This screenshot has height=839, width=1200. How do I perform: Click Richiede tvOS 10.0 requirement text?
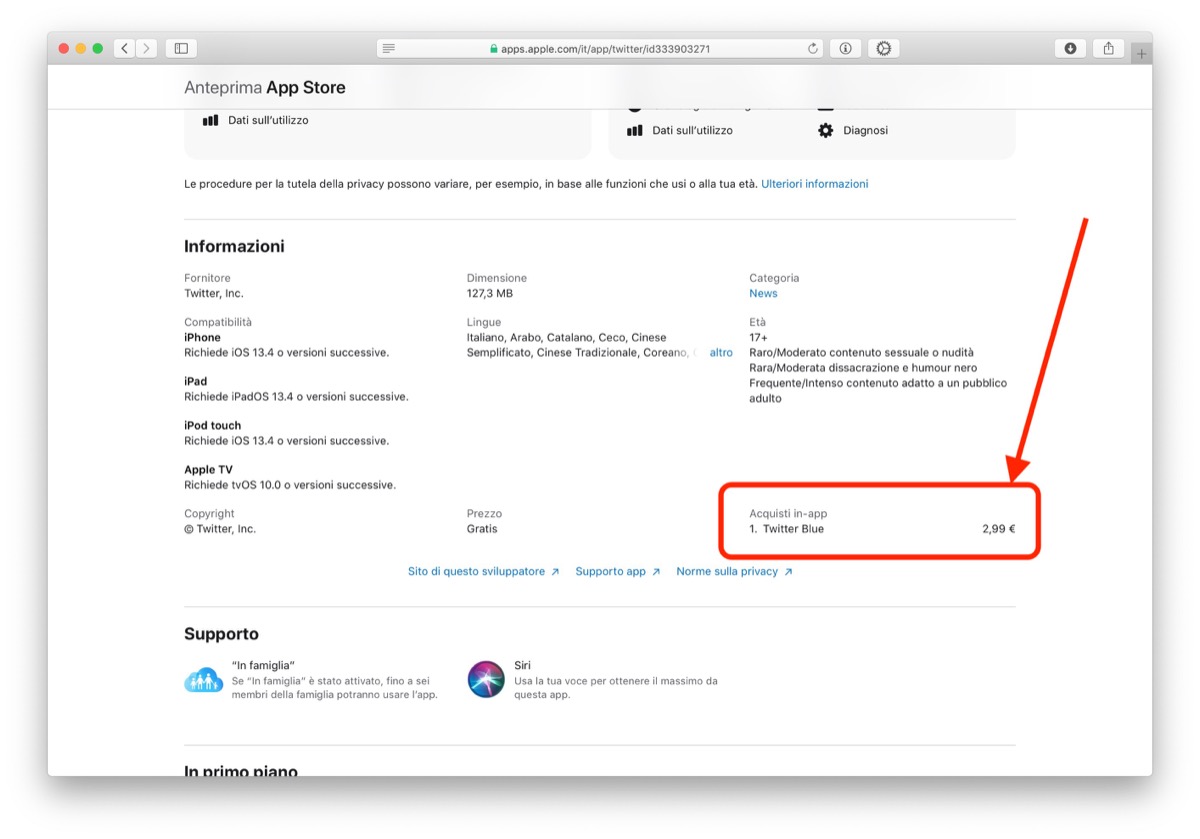[x=290, y=485]
